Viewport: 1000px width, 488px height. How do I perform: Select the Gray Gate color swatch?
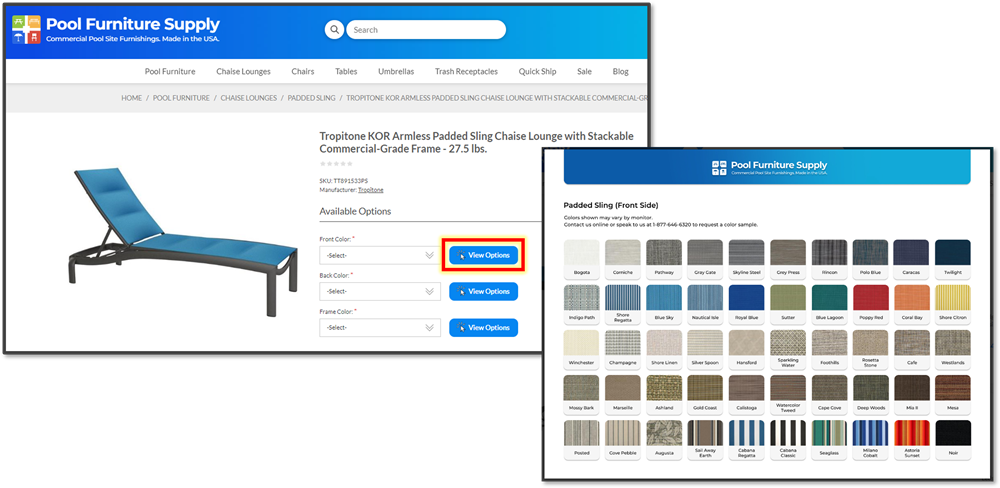coord(705,259)
